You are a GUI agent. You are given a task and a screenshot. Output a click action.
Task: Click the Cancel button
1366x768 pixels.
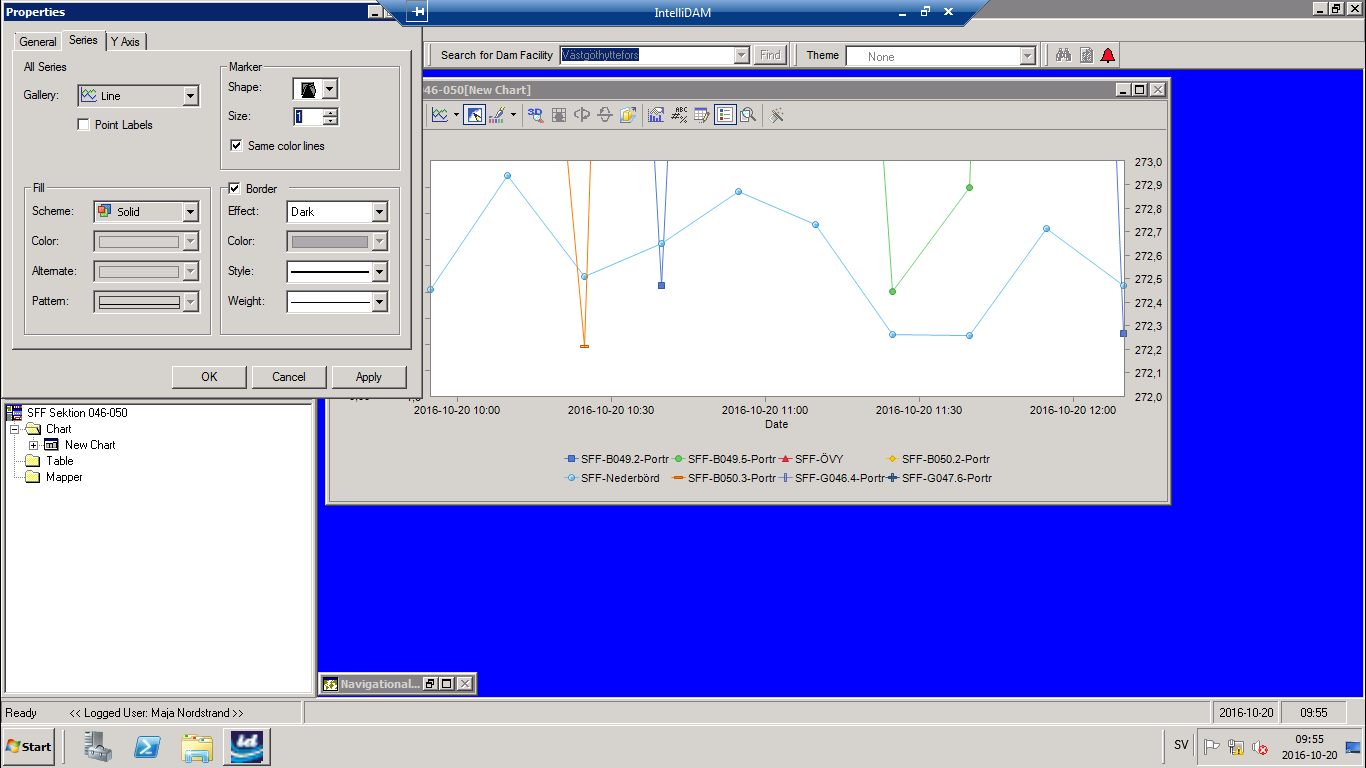coord(289,377)
